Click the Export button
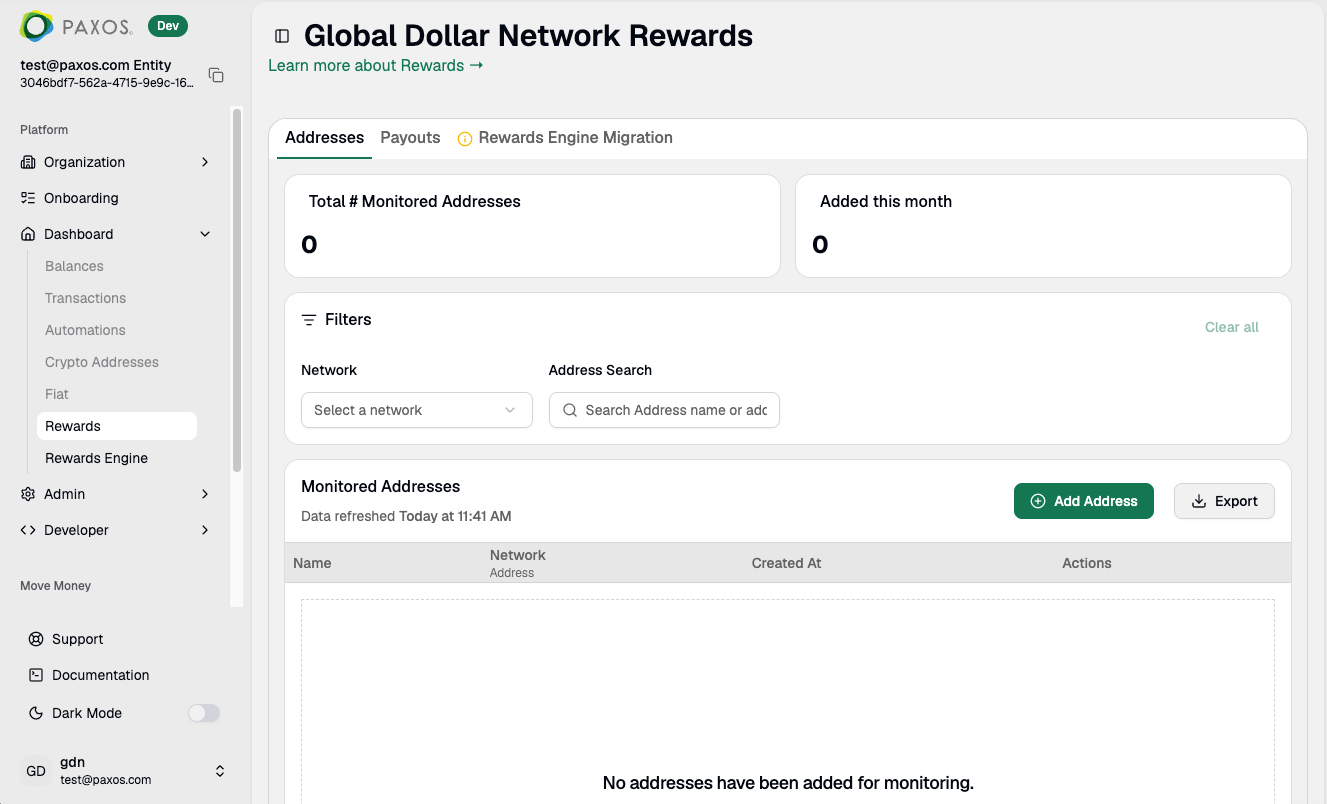 [1224, 501]
